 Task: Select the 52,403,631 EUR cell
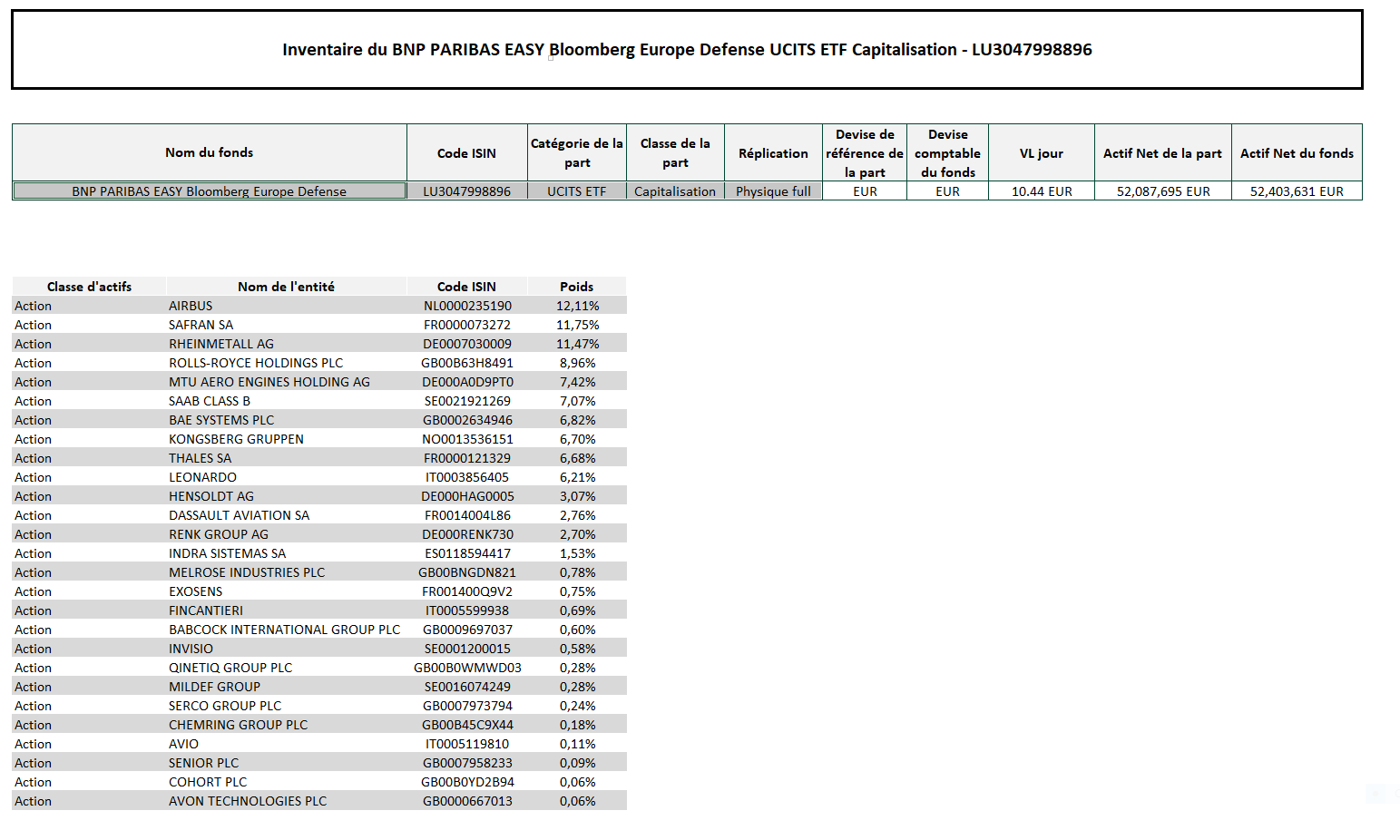coord(1296,191)
